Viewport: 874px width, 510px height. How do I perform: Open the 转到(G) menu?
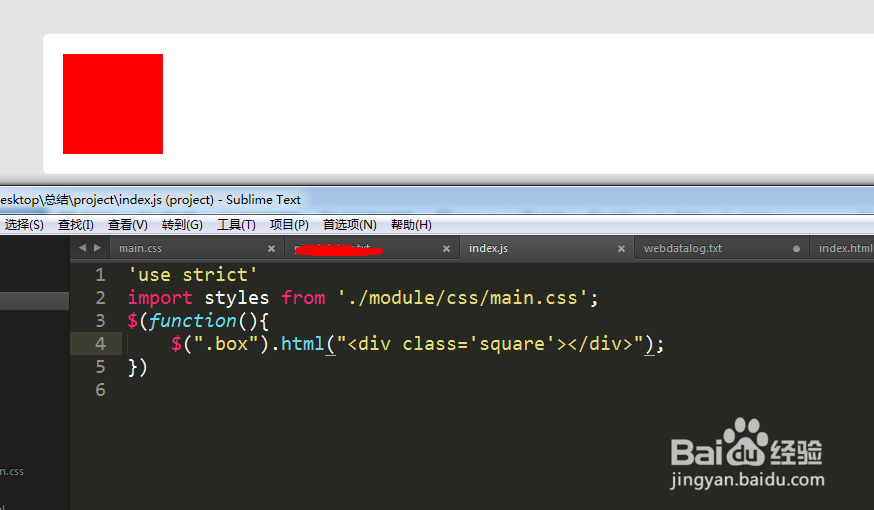tap(182, 225)
